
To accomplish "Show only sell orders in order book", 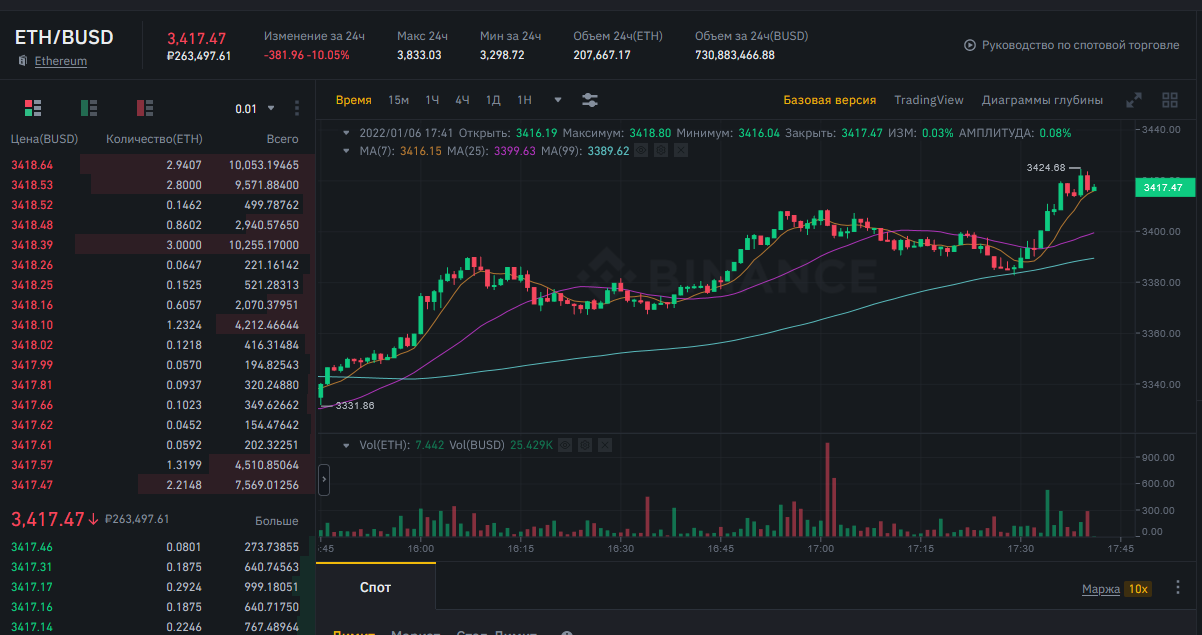I will (145, 108).
